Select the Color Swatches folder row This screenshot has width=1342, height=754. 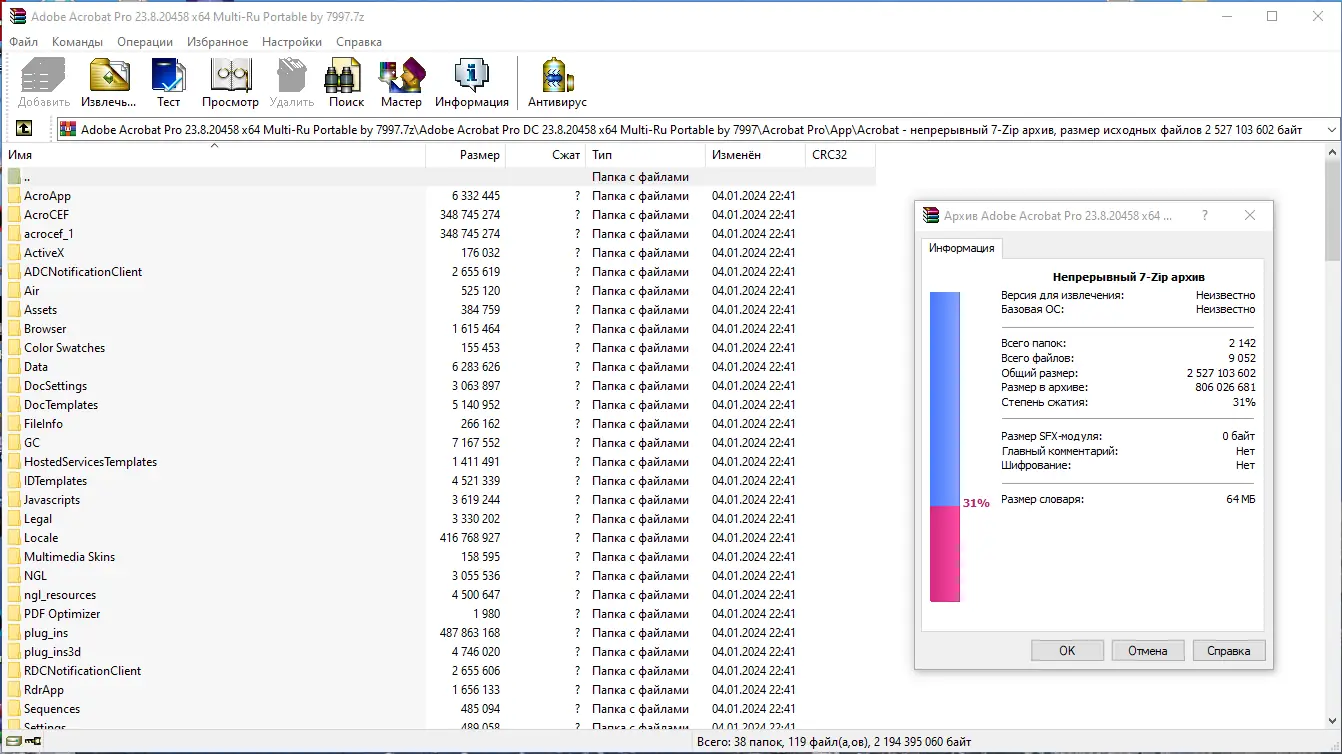point(440,348)
